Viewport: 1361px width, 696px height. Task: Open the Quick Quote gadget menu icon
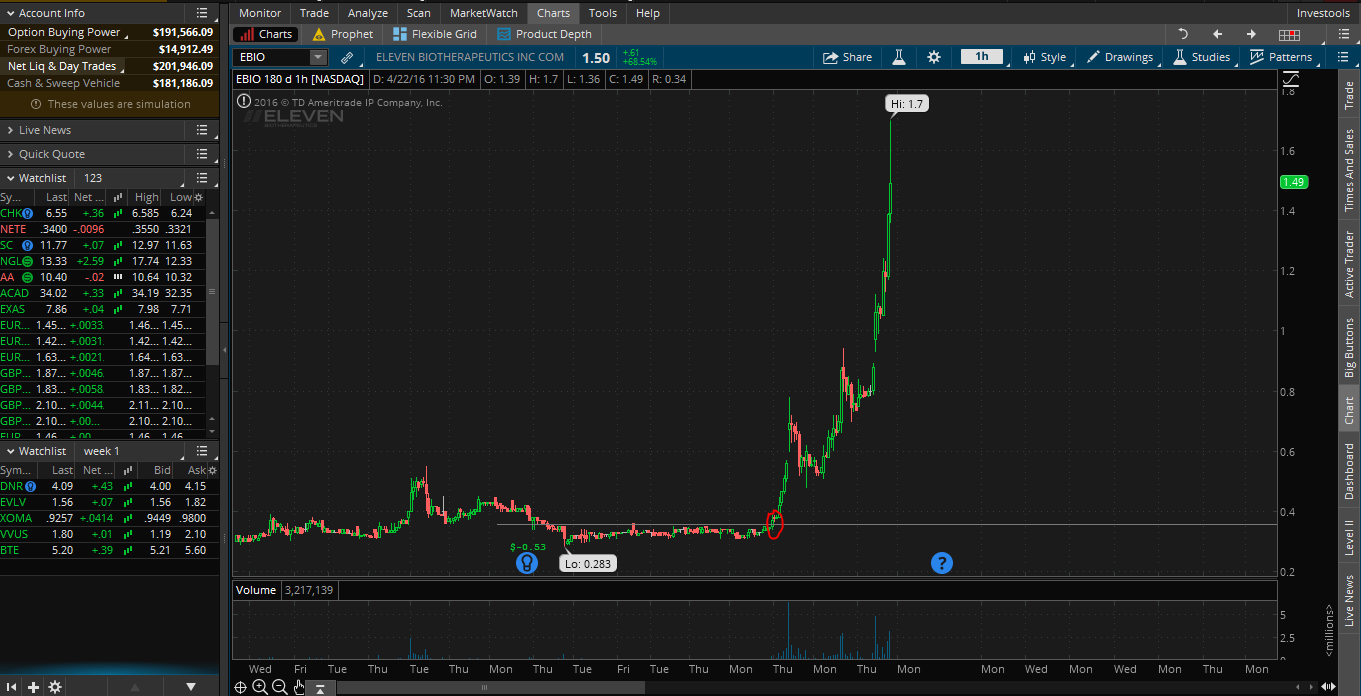pos(202,154)
